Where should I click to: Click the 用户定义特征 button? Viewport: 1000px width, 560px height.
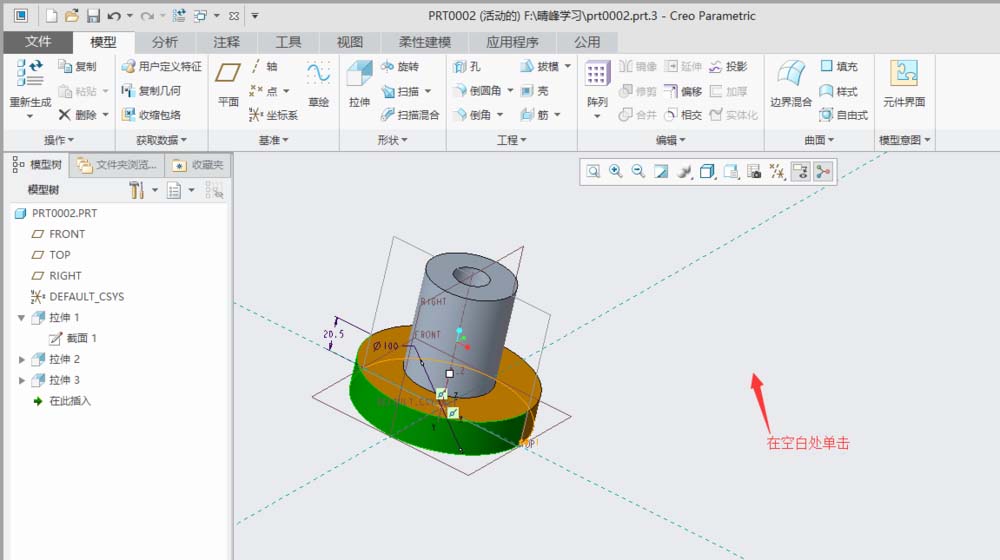(x=162, y=66)
